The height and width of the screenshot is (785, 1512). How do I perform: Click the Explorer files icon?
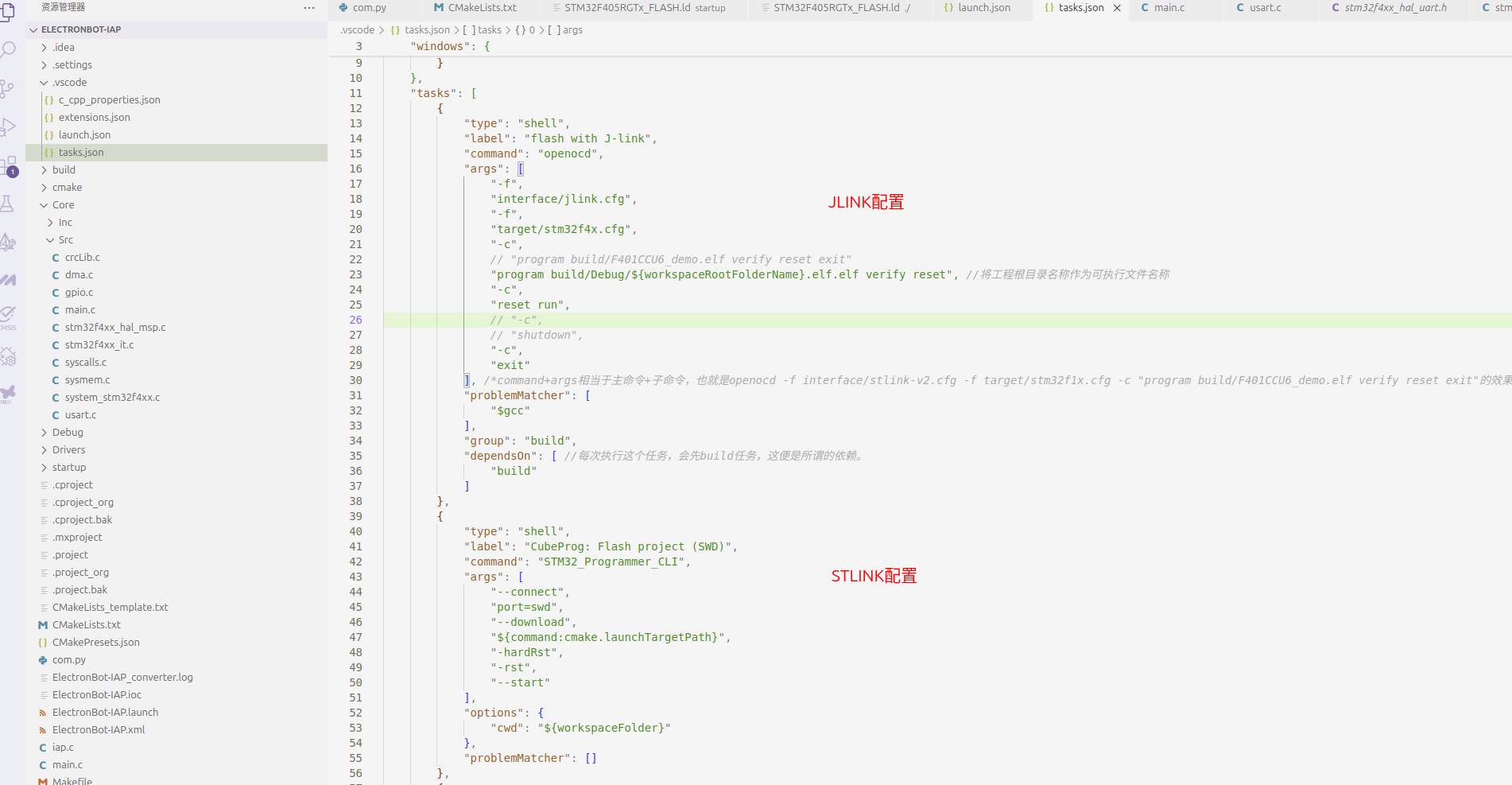[8, 11]
